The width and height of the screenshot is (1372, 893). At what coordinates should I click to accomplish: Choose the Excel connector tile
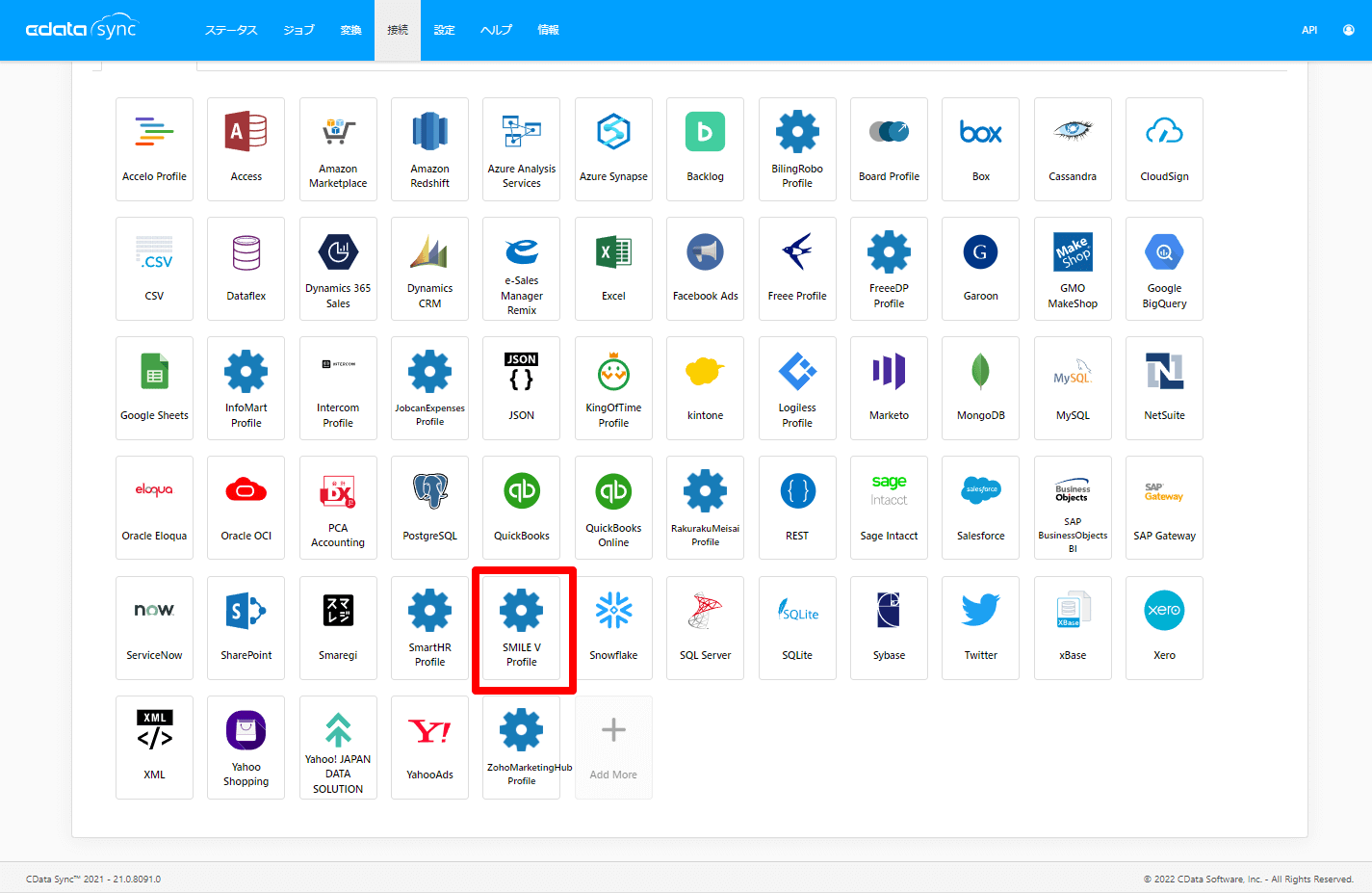click(613, 269)
